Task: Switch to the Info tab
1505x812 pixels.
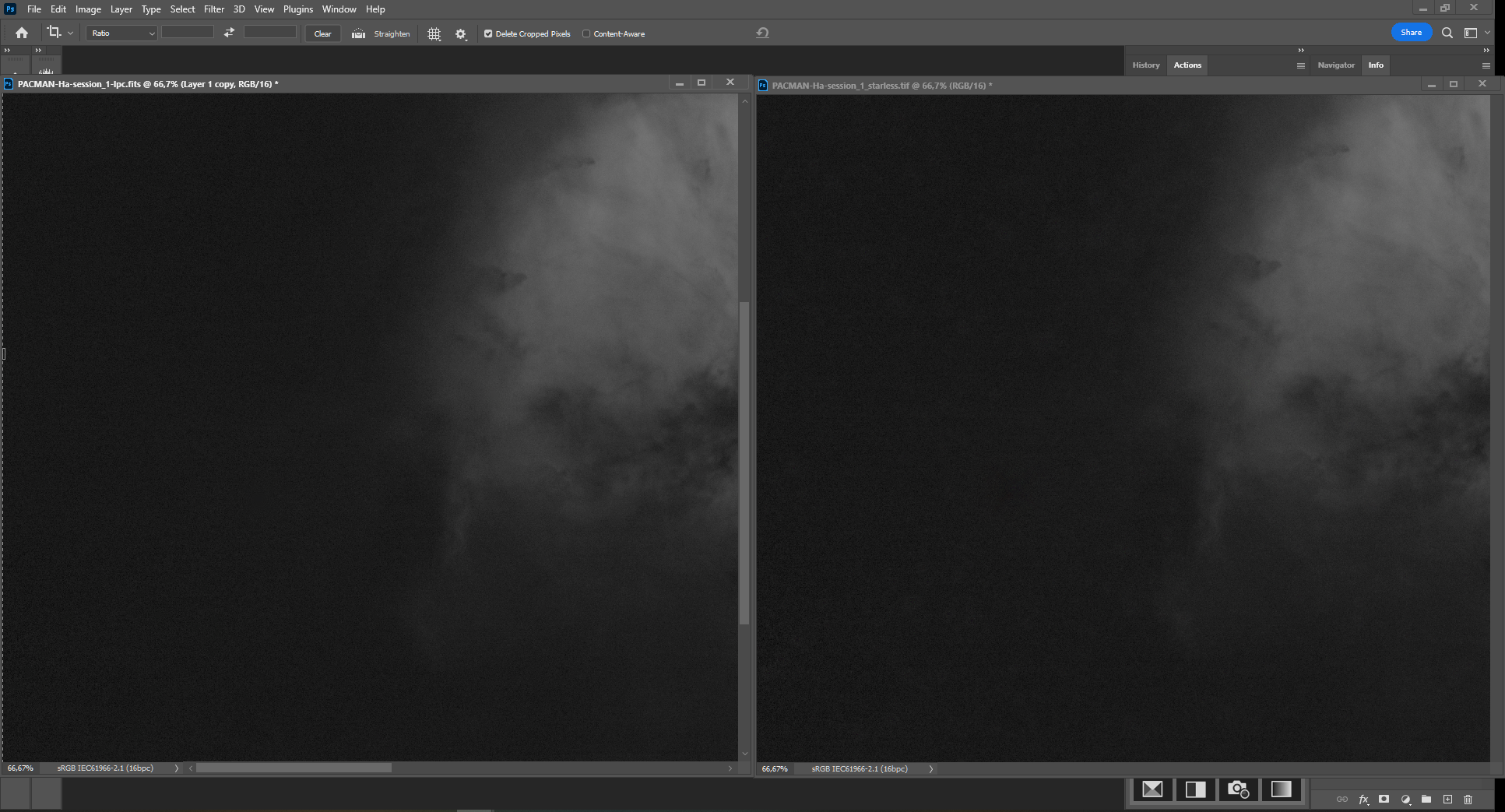Action: pos(1376,65)
